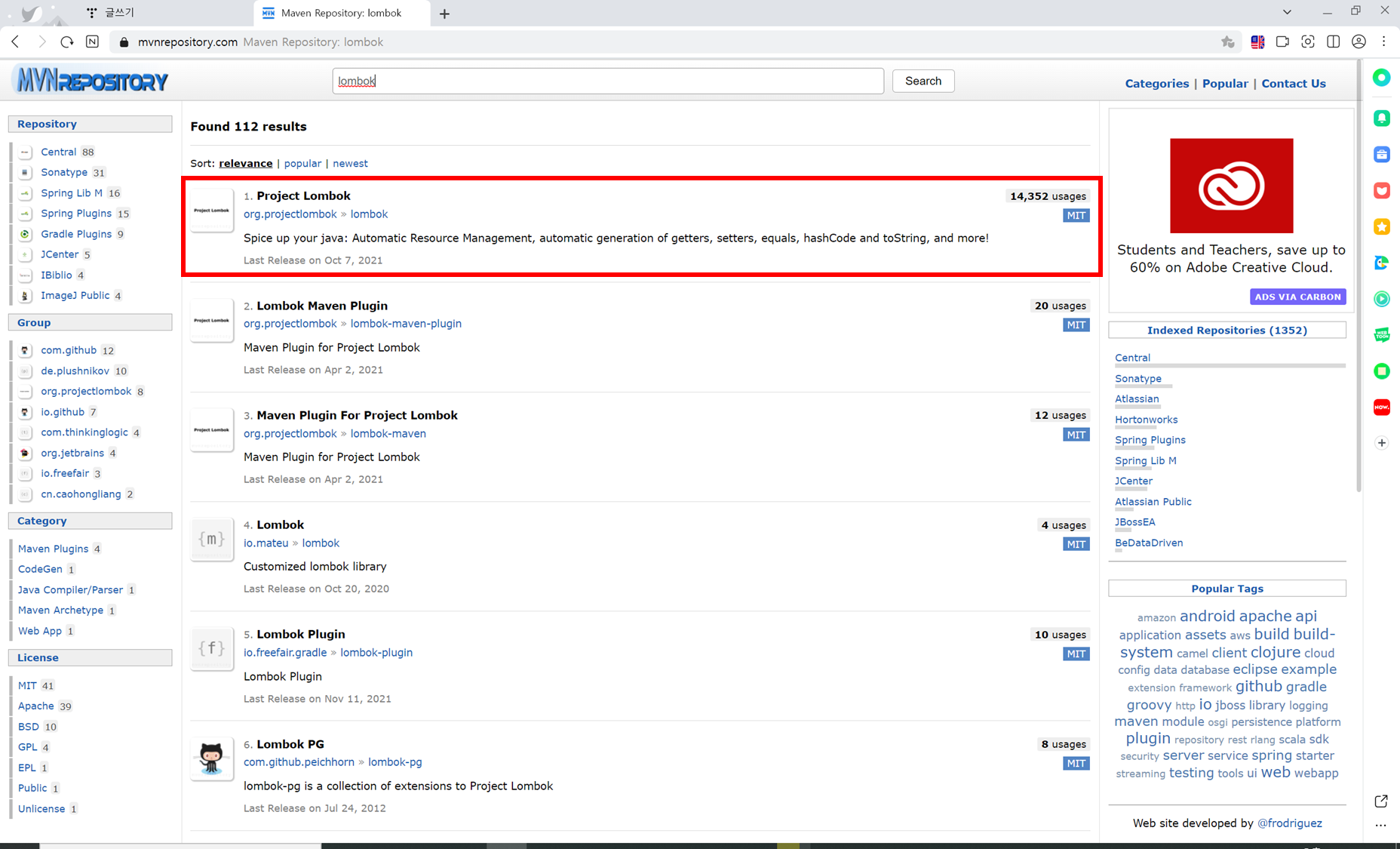Open Popular in top navigation

point(1224,84)
